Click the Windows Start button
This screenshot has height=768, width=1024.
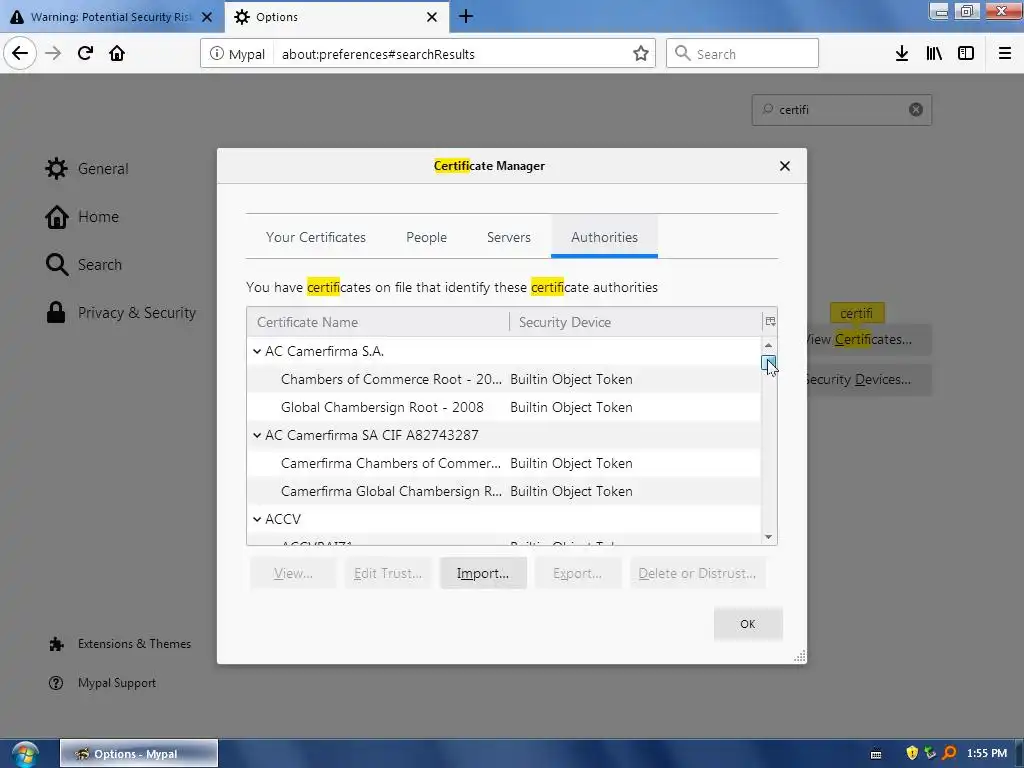(x=25, y=754)
